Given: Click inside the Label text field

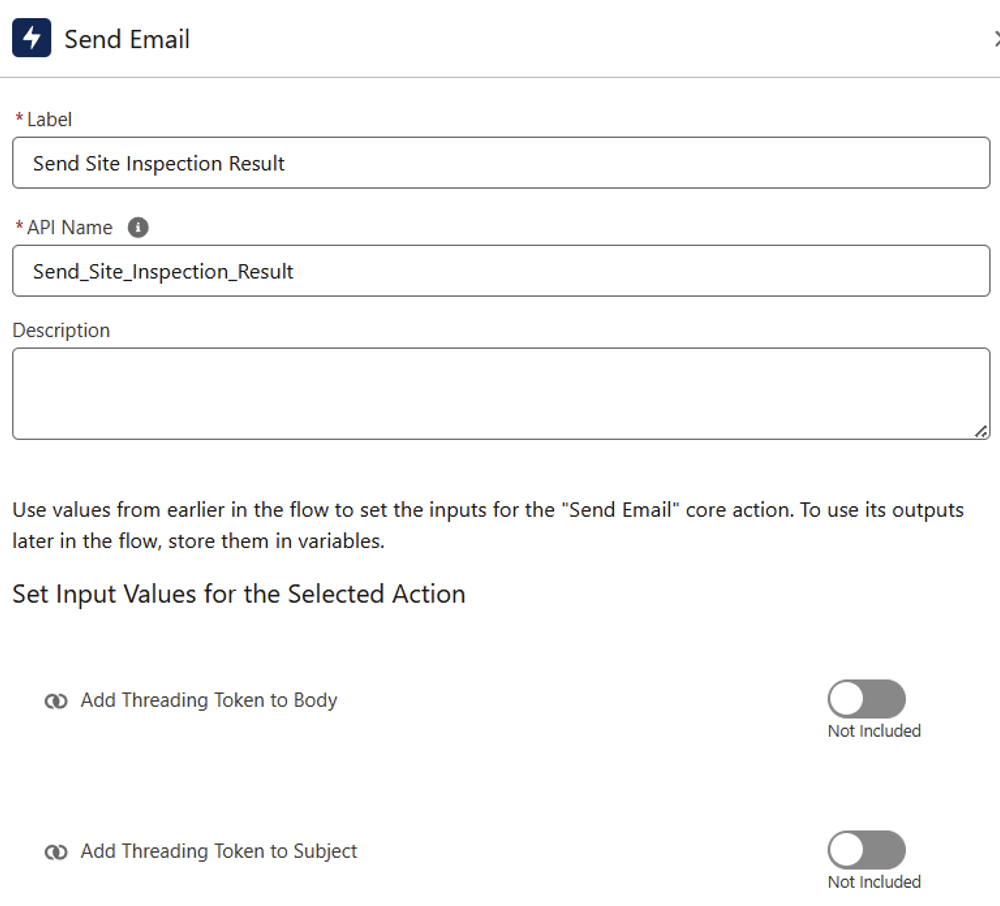Looking at the screenshot, I should tap(500, 163).
